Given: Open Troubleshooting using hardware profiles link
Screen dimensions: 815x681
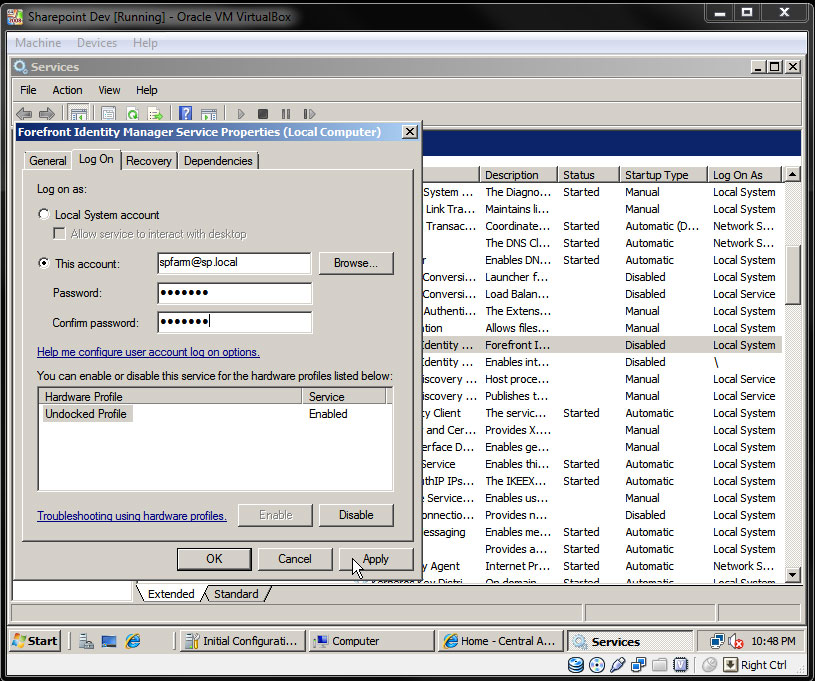Looking at the screenshot, I should coord(132,516).
